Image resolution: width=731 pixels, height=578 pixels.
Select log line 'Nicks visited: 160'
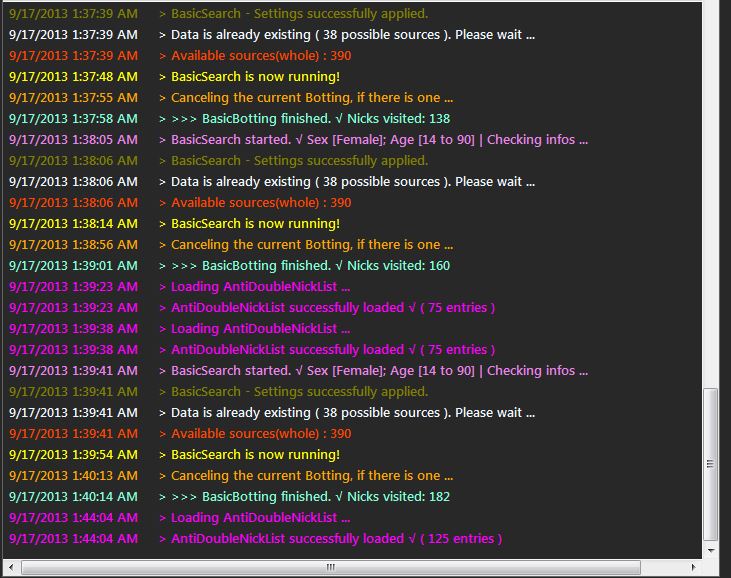(x=229, y=266)
